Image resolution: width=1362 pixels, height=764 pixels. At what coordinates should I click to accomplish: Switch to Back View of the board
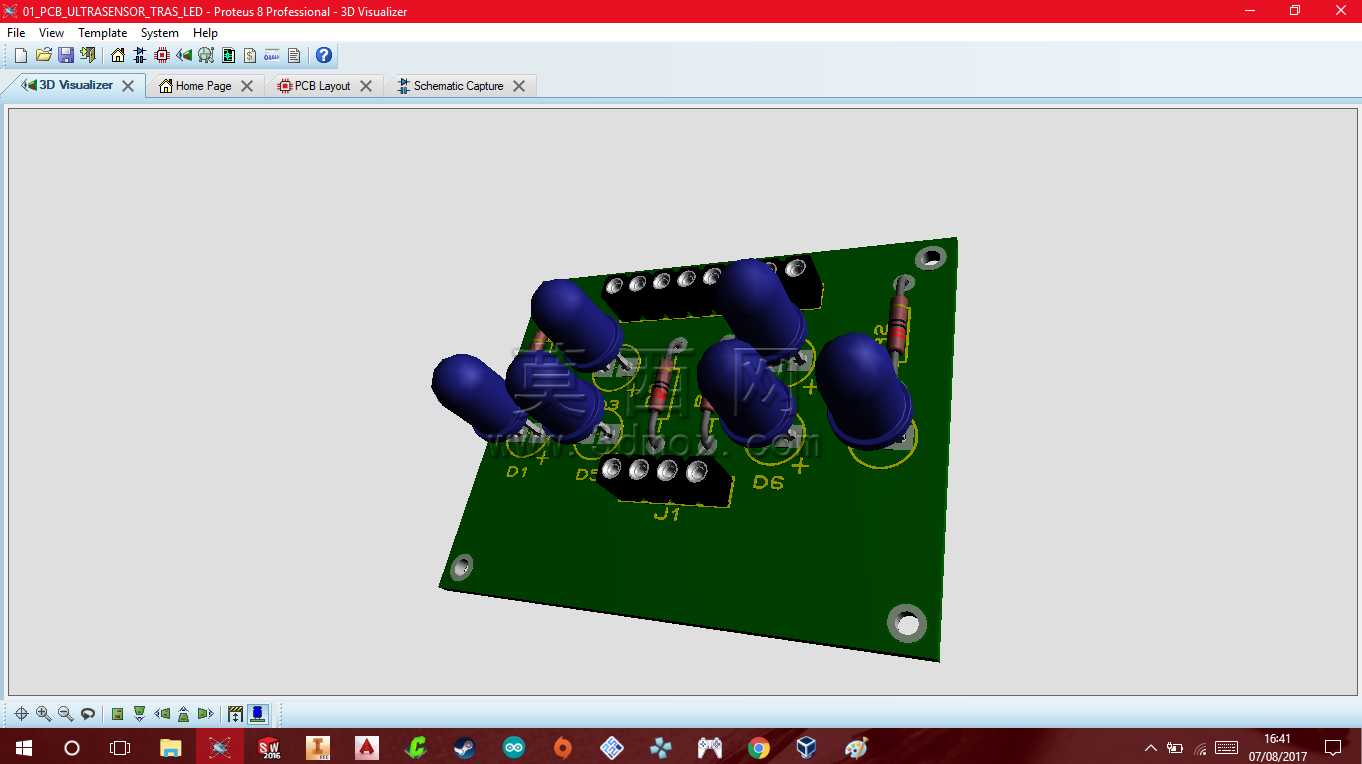click(x=184, y=714)
